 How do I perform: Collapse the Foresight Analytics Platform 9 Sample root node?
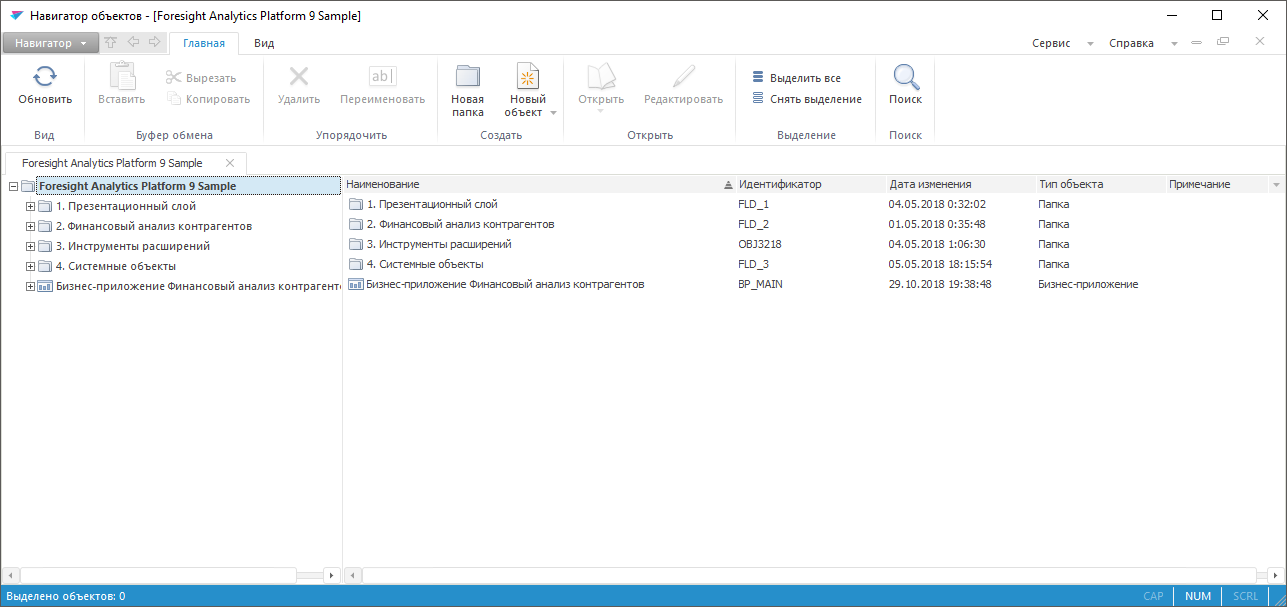coord(13,186)
